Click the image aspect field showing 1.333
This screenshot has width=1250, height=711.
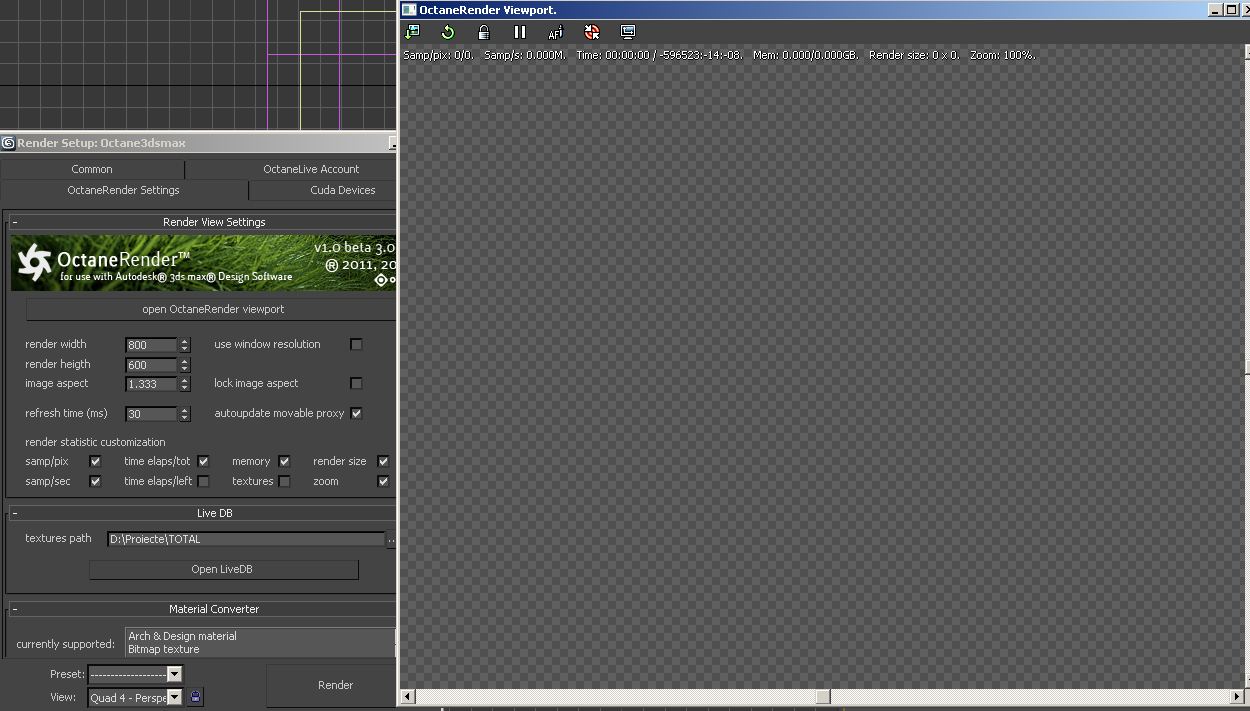[152, 384]
